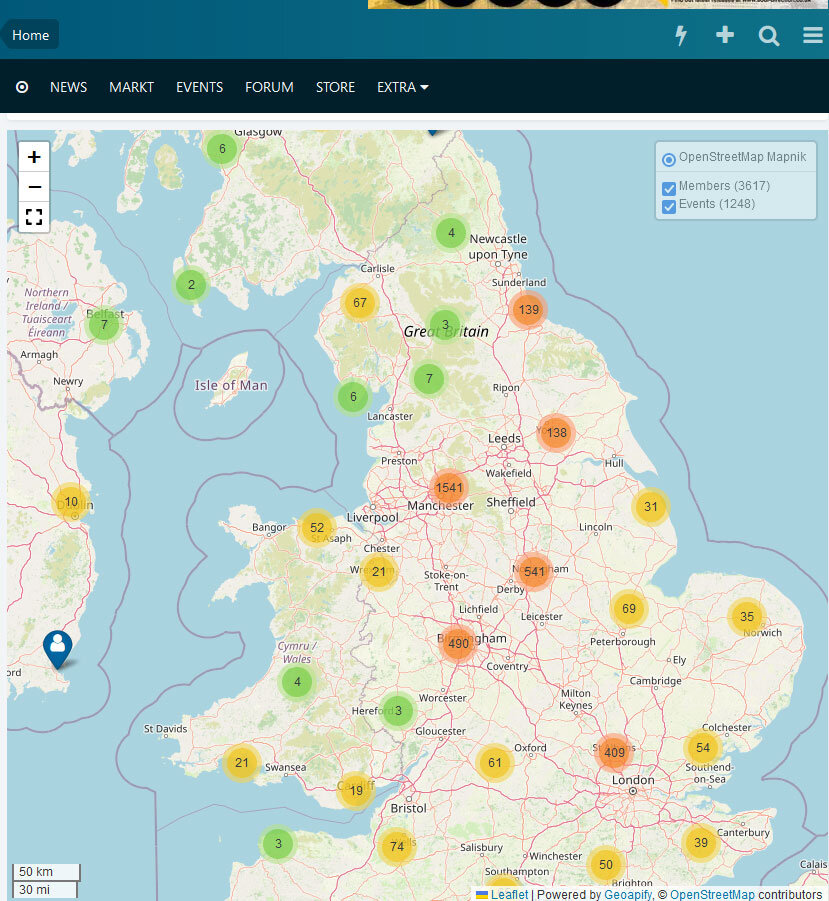Screen dimensions: 829x901
Task: Open the STORE menu item
Action: point(336,87)
